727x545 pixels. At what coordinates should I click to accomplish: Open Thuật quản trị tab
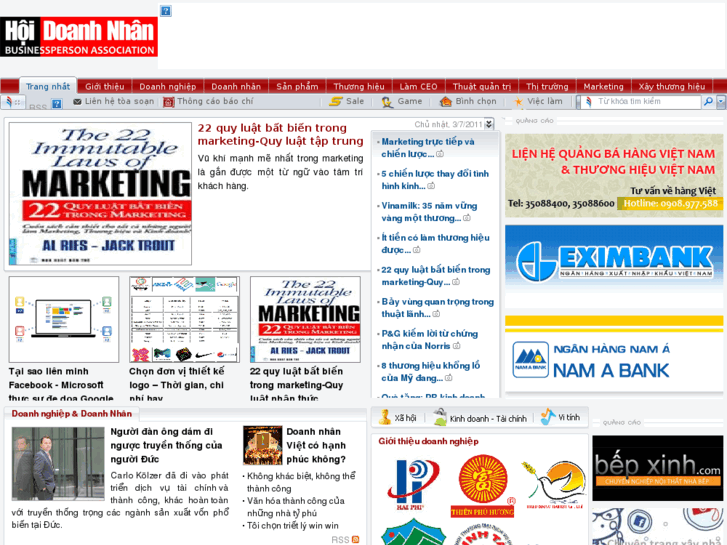(482, 86)
